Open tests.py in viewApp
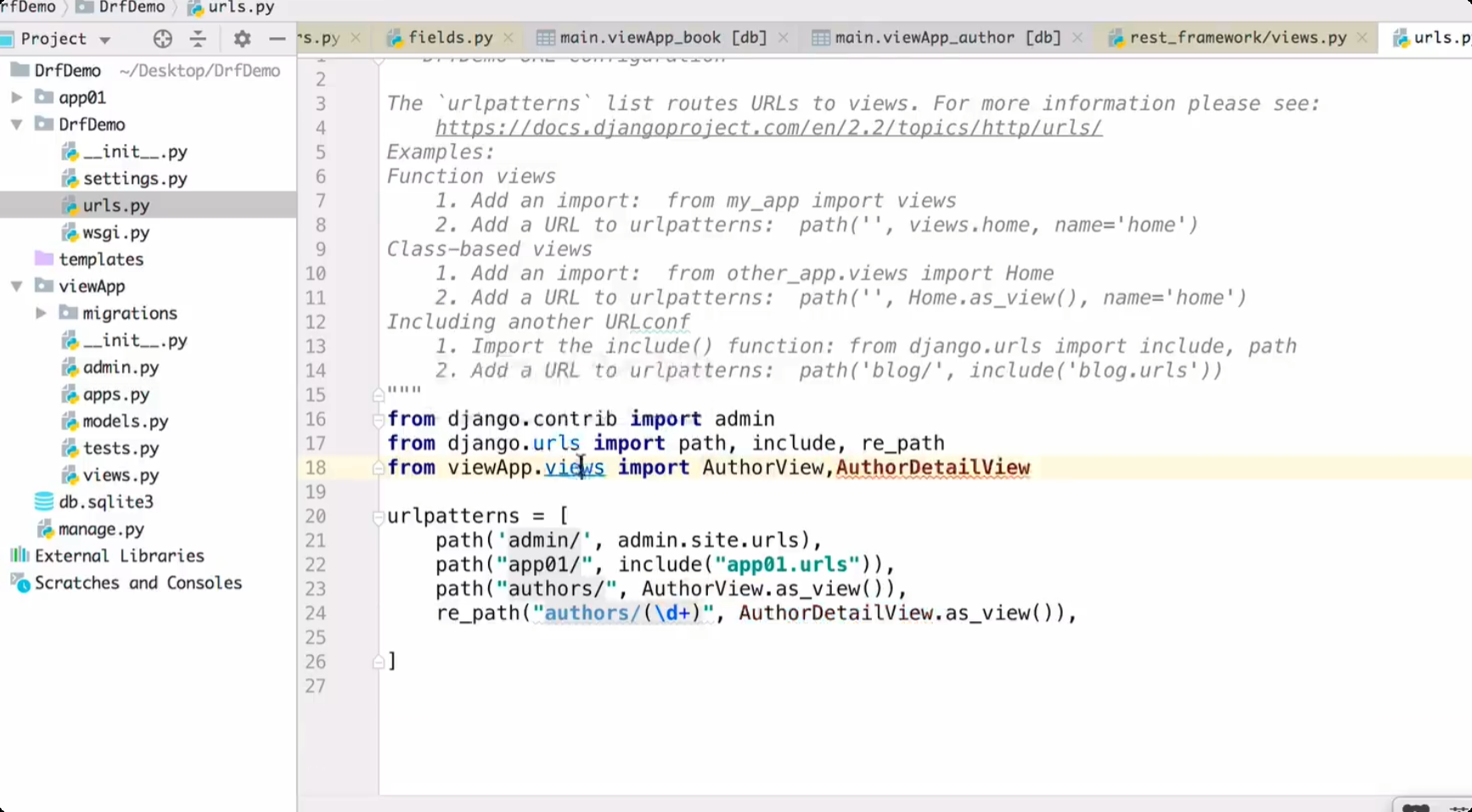The height and width of the screenshot is (812, 1472). [120, 449]
